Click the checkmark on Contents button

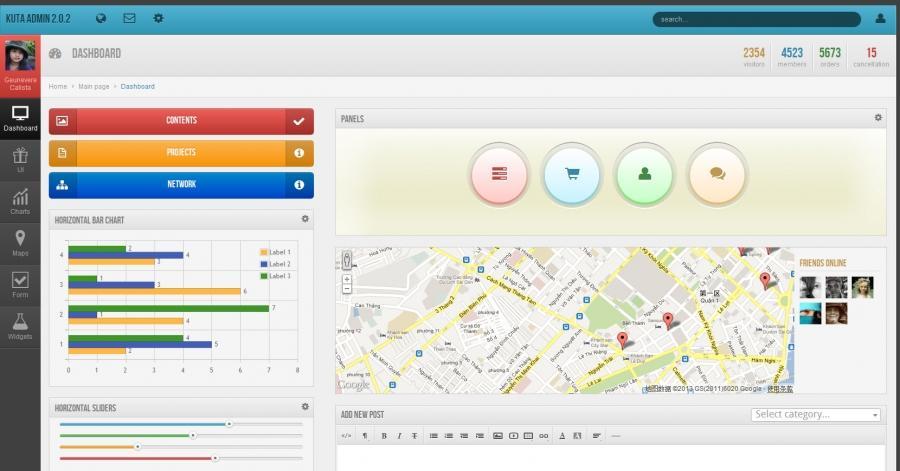[299, 121]
